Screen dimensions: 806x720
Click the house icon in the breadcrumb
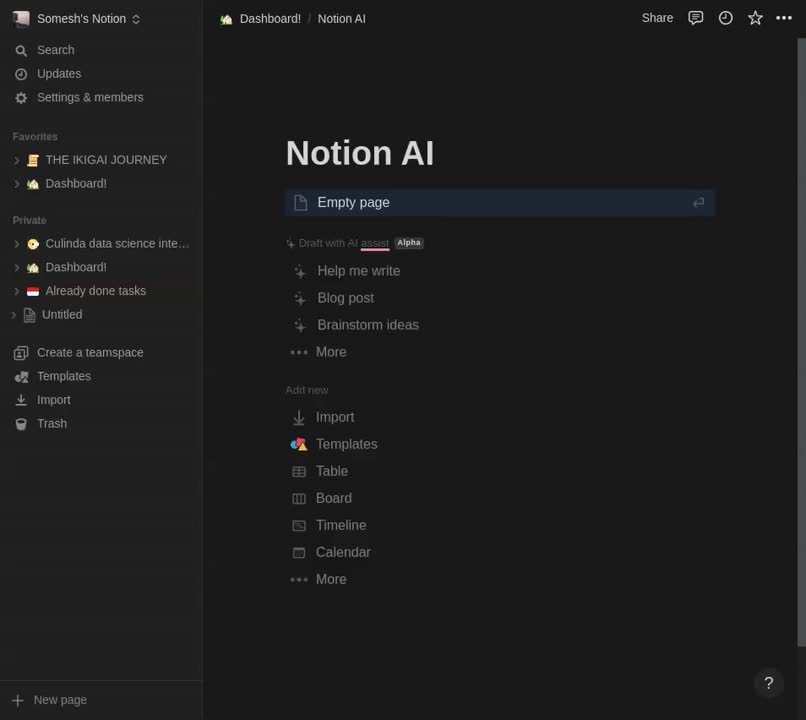pyautogui.click(x=226, y=20)
